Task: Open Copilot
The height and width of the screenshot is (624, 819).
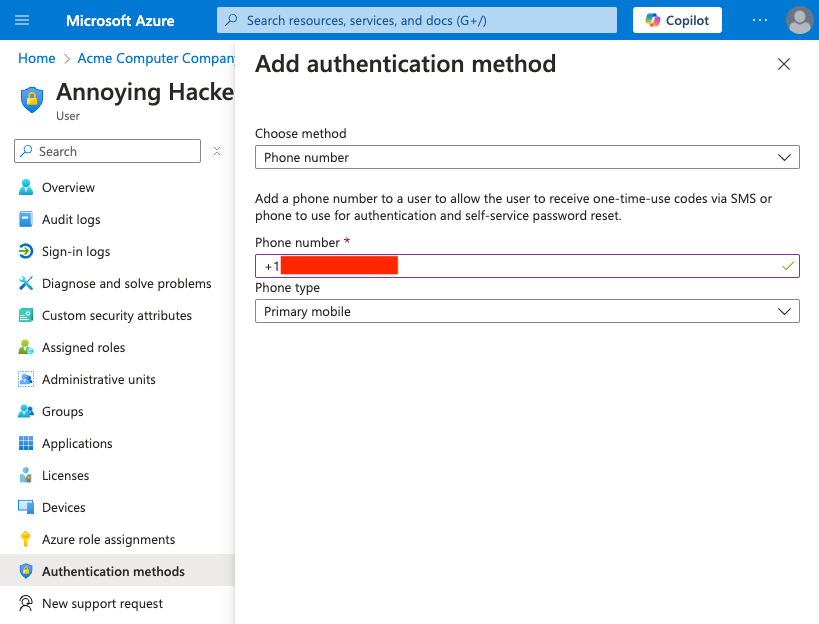Action: pos(677,20)
